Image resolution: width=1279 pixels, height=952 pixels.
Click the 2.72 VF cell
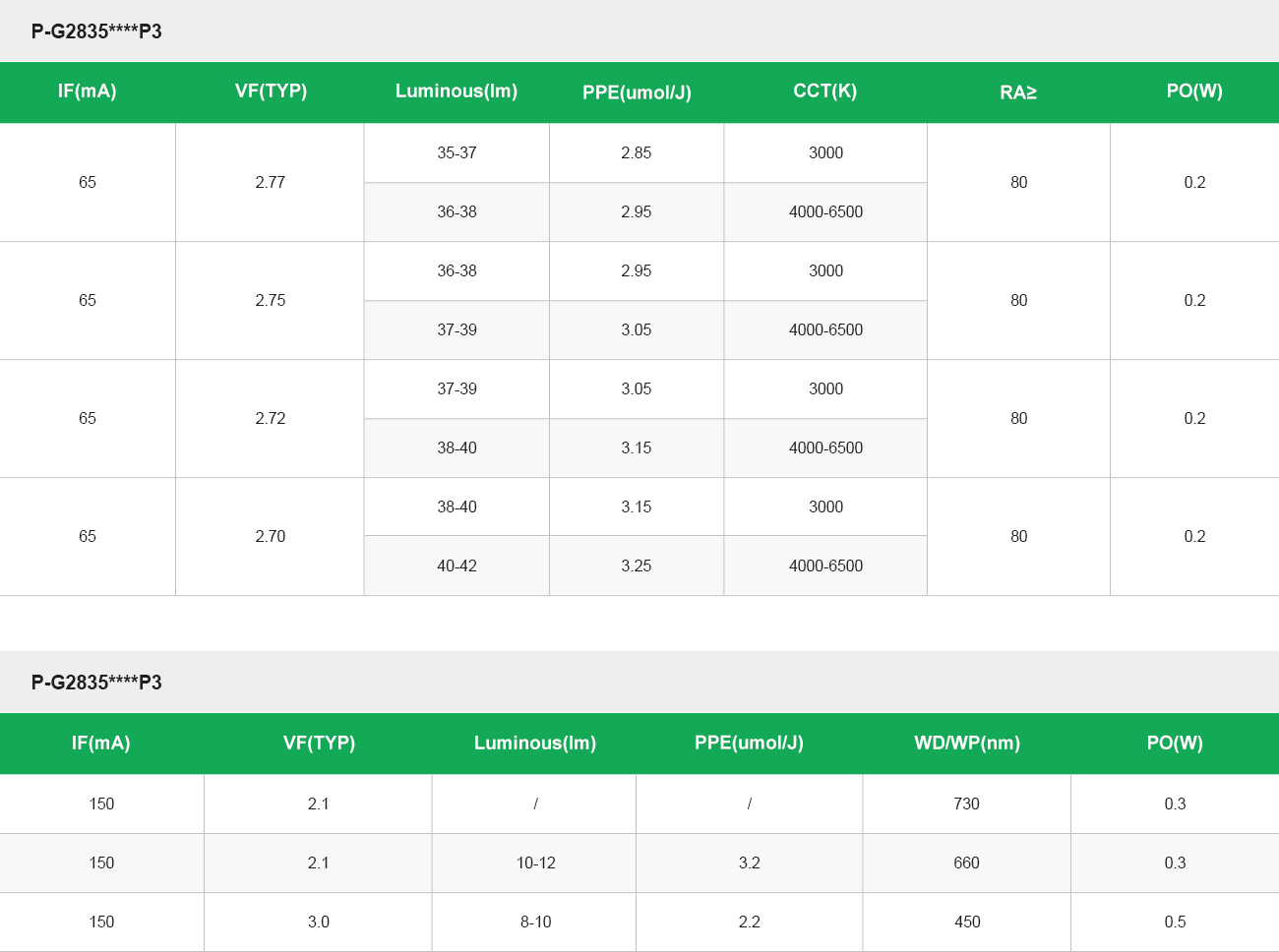[x=270, y=418]
